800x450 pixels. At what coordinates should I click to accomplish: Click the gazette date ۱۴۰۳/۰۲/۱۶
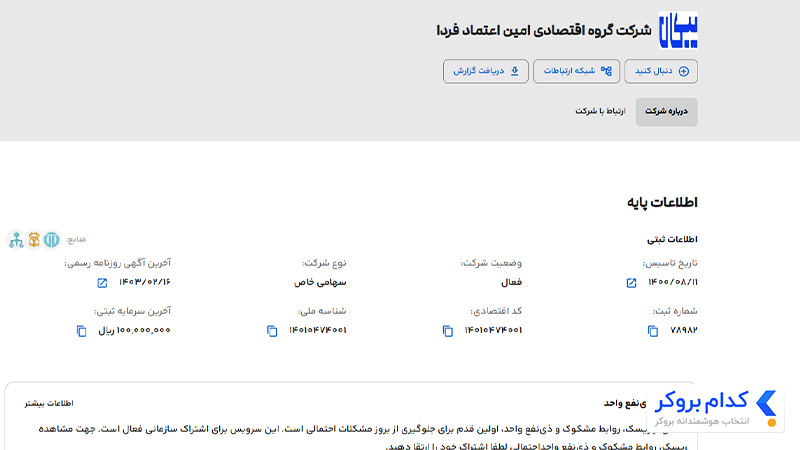click(145, 282)
